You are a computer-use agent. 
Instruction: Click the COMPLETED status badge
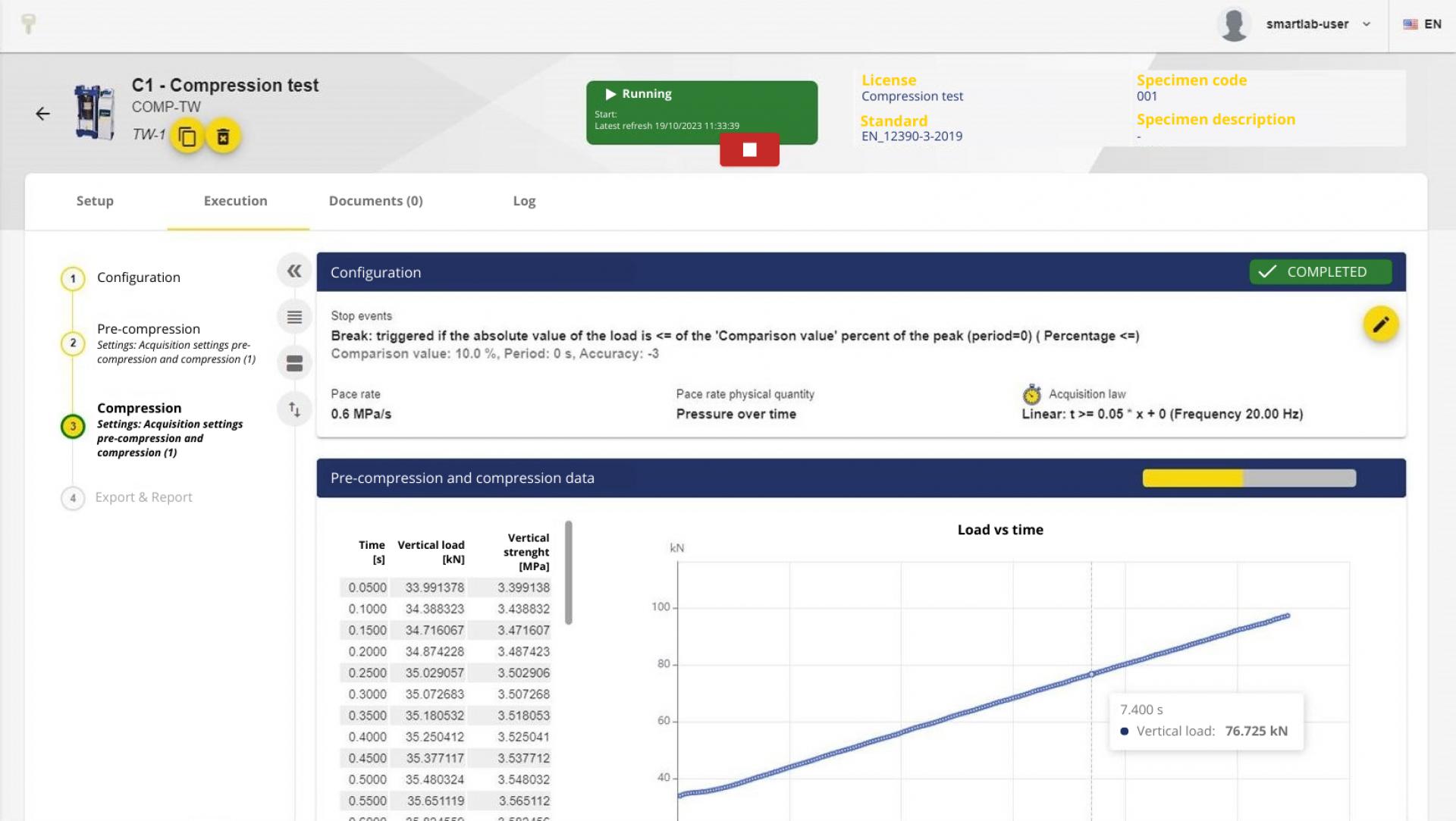pyautogui.click(x=1319, y=271)
